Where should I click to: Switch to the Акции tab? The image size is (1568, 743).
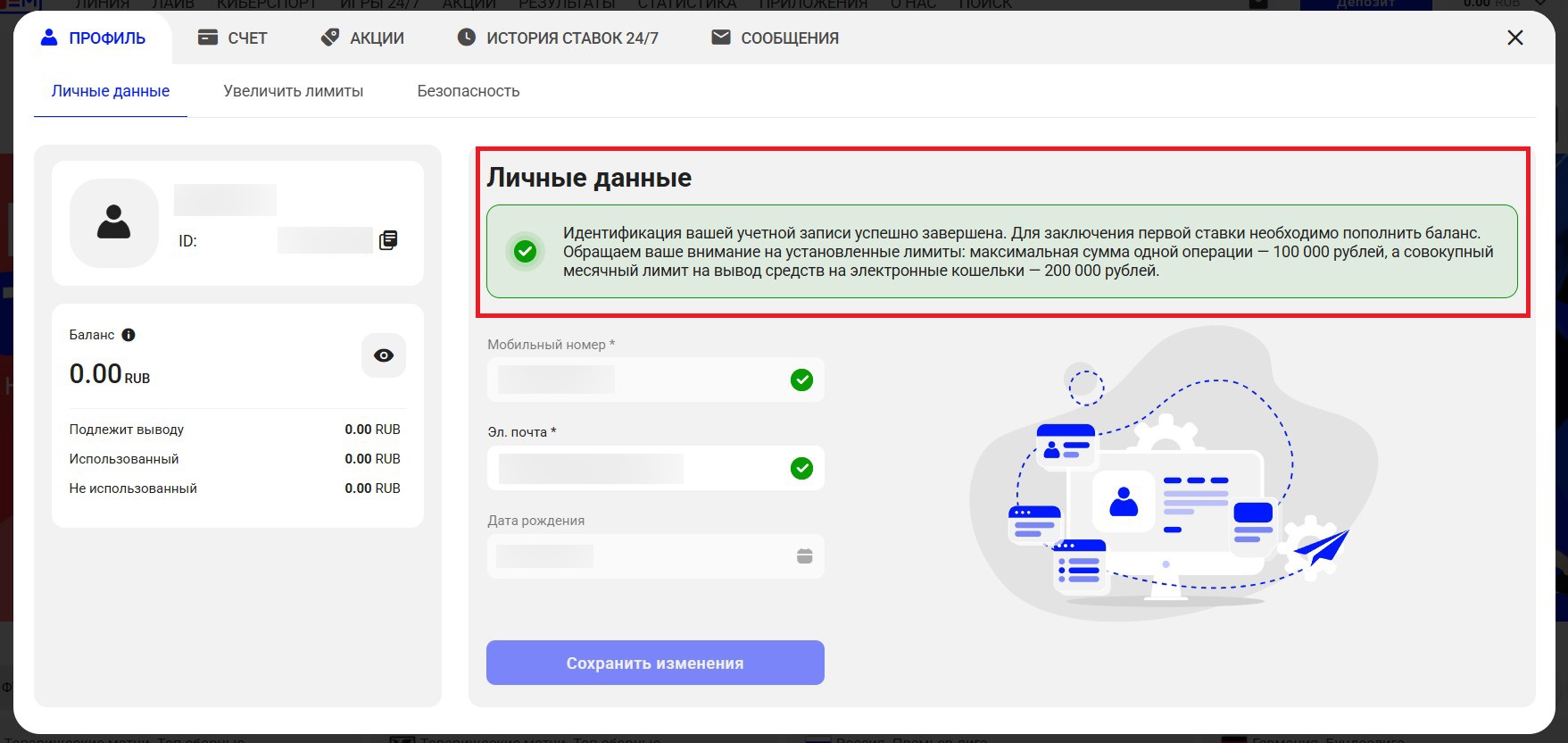(x=362, y=38)
